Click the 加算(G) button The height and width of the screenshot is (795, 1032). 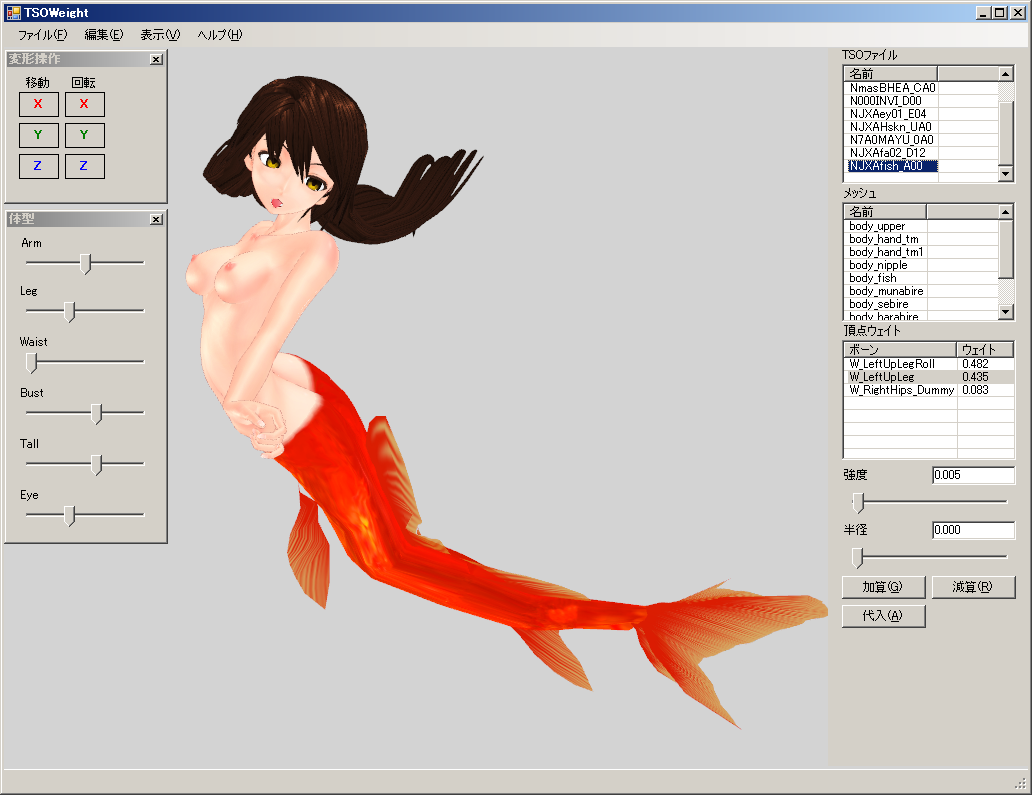883,587
